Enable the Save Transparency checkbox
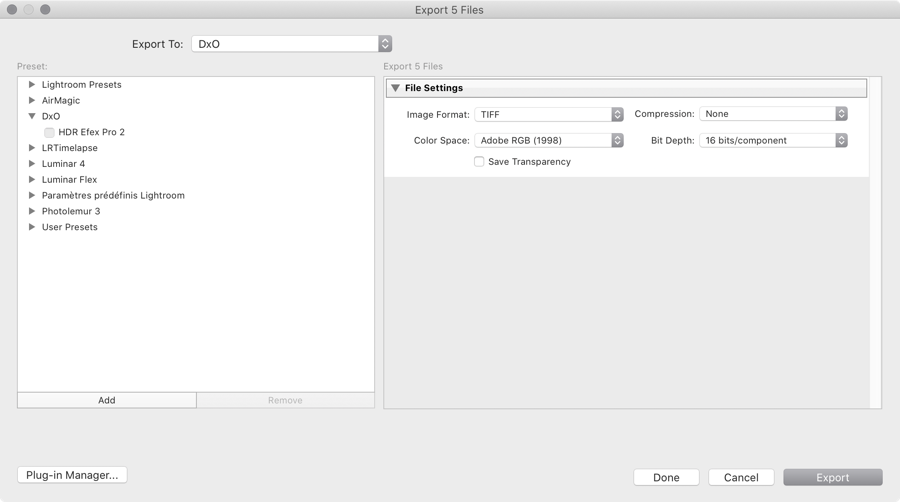The image size is (900, 502). coord(479,162)
